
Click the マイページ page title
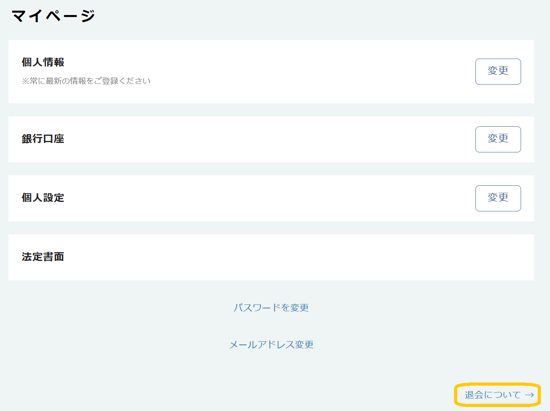pos(53,16)
